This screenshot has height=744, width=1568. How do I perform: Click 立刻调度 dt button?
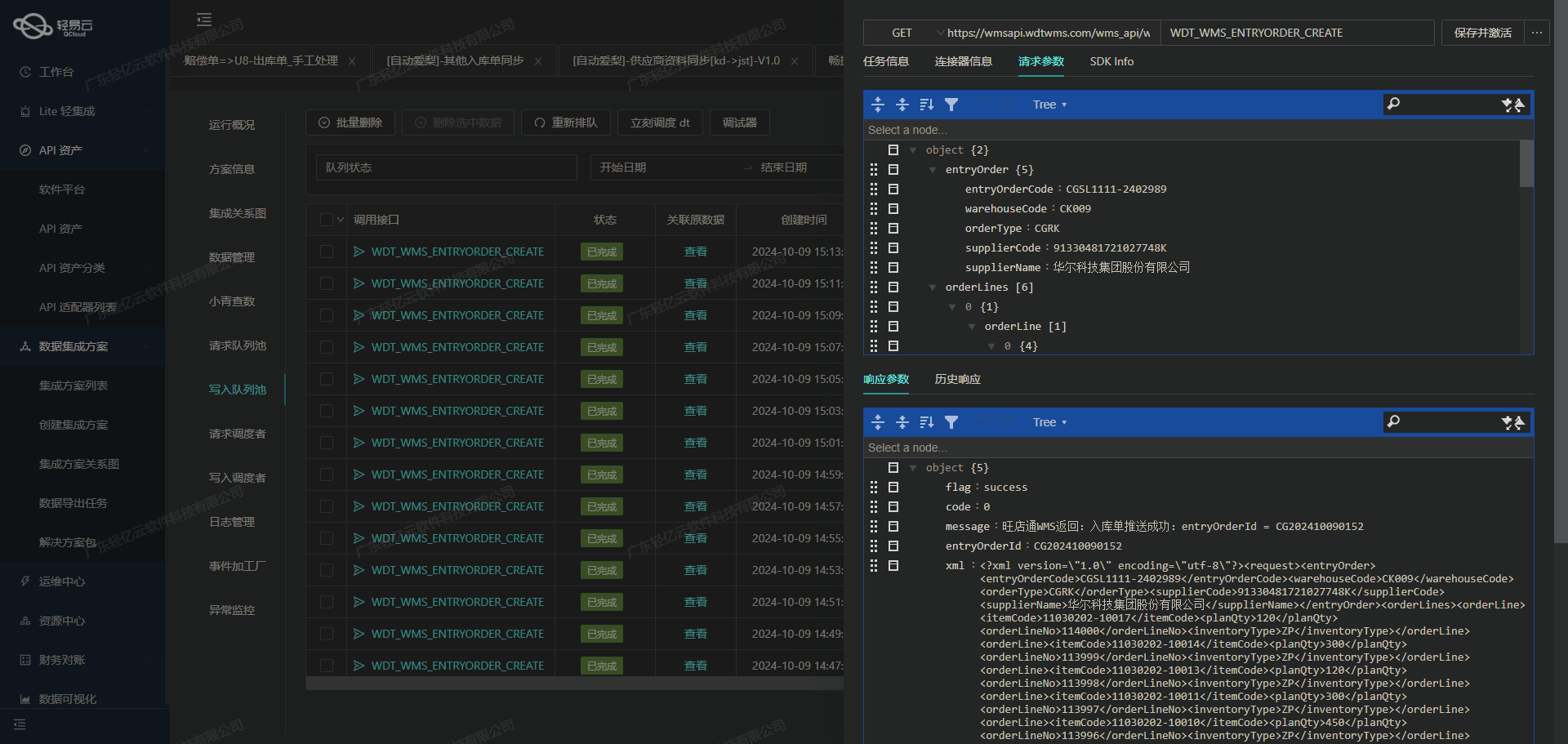click(660, 123)
